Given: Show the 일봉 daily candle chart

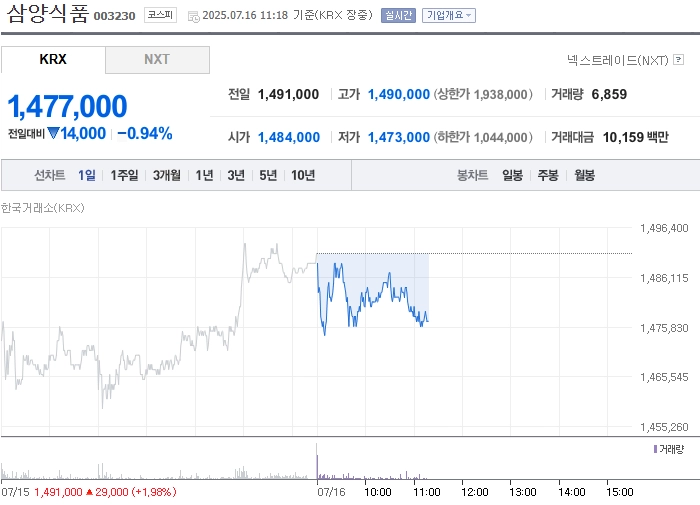Looking at the screenshot, I should pos(512,175).
